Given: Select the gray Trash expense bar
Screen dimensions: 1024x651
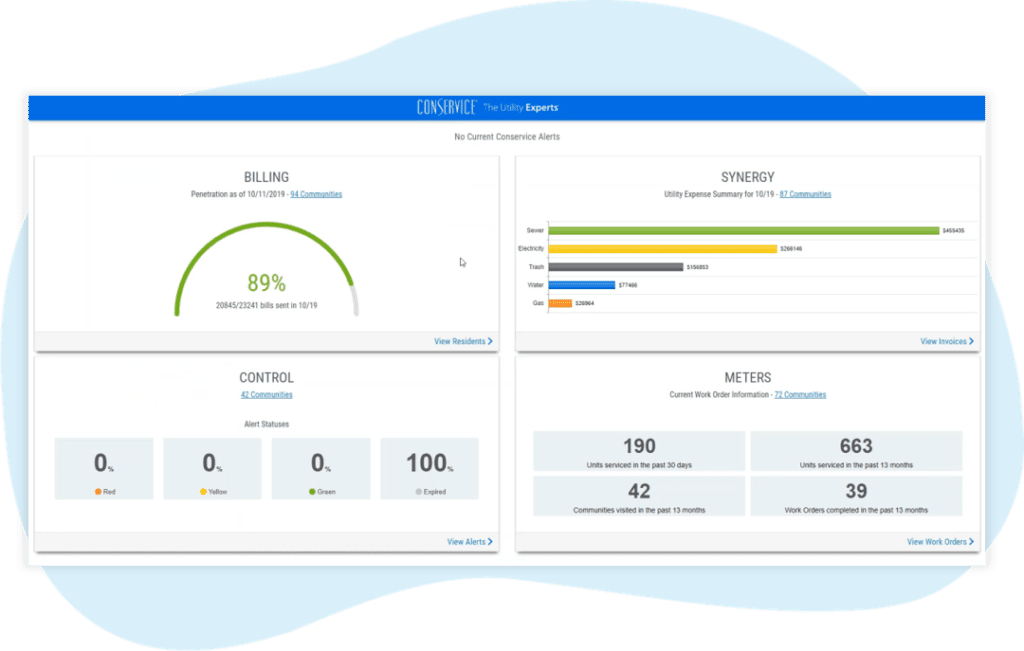Looking at the screenshot, I should pos(615,267).
